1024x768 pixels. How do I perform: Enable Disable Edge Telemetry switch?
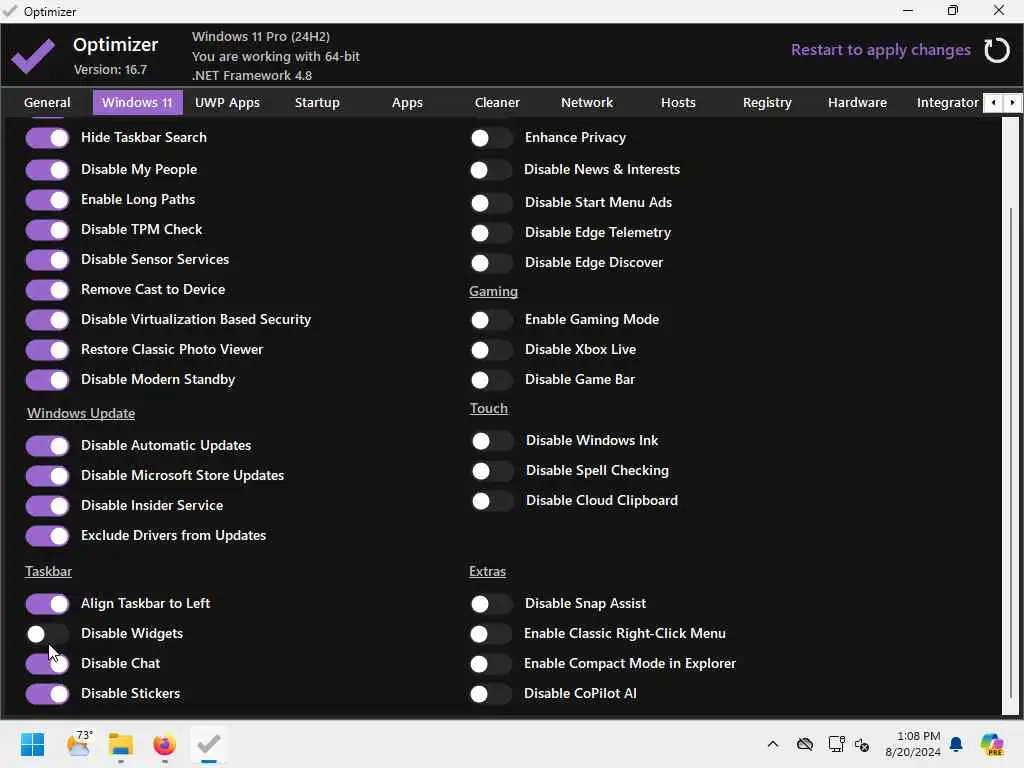coord(491,233)
